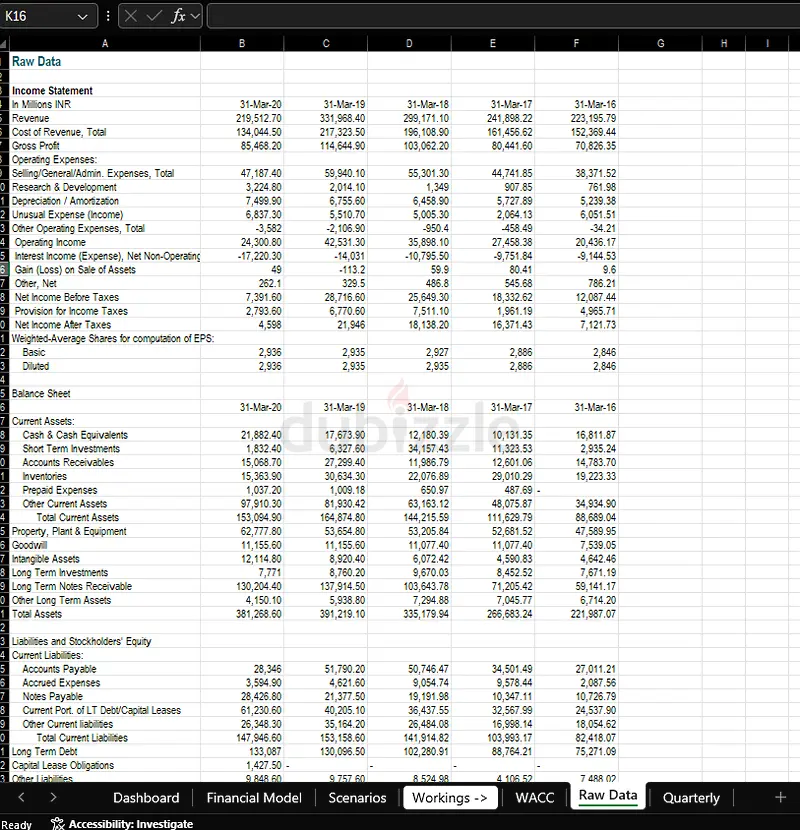Click the Name Box showing K16
This screenshot has height=830, width=800.
[38, 16]
